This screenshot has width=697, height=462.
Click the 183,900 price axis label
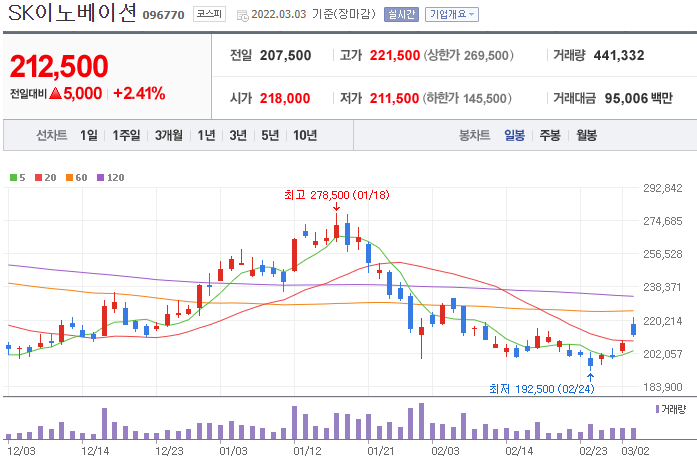662,387
